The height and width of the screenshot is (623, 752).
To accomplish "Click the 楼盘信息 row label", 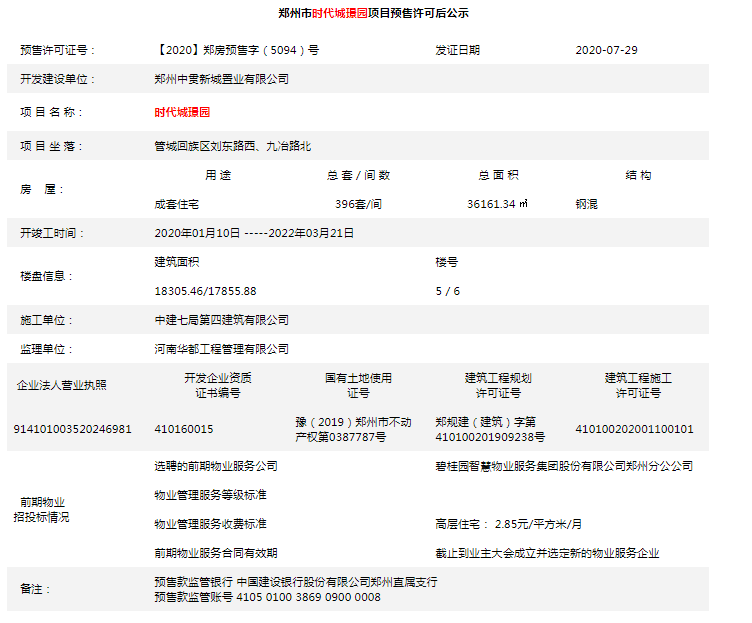I will [47, 276].
